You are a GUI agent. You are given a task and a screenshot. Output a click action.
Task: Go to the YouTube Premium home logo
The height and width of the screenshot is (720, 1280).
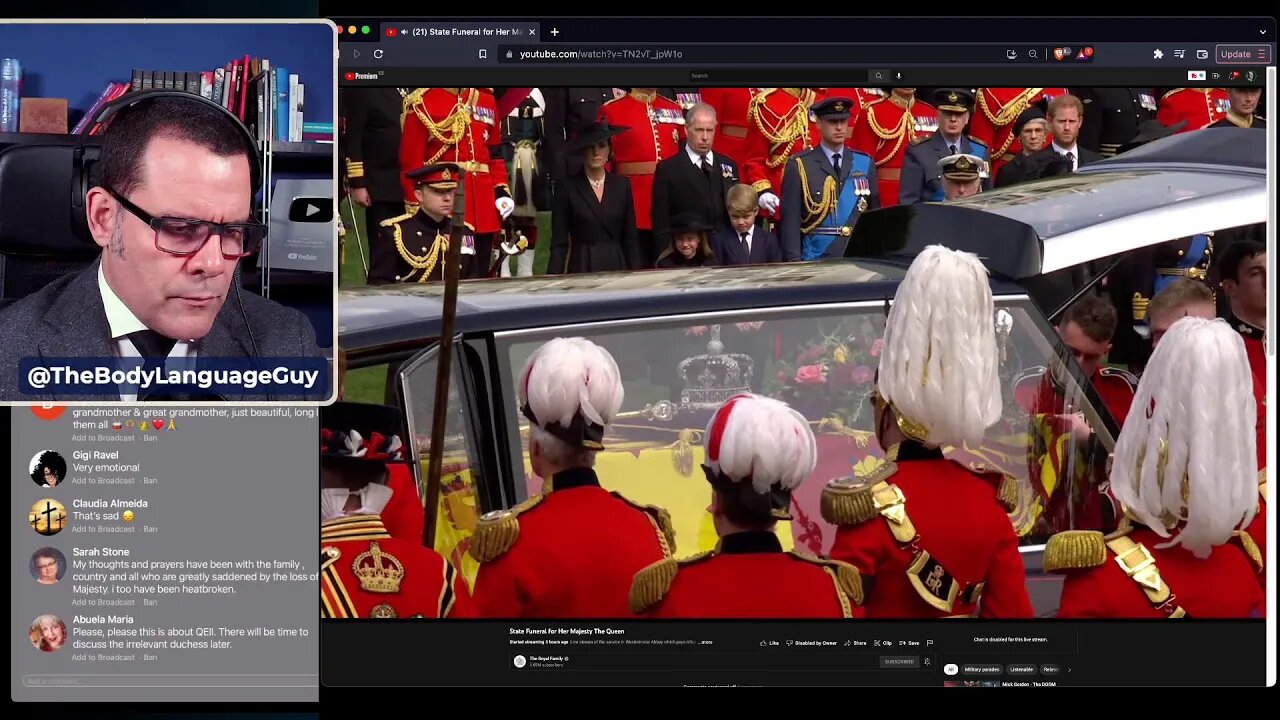tap(362, 76)
